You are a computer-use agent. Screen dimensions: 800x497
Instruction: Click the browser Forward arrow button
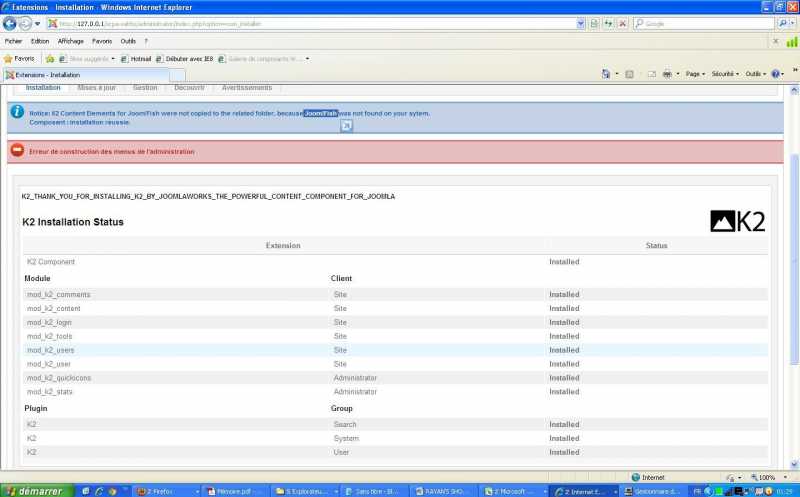(x=24, y=23)
